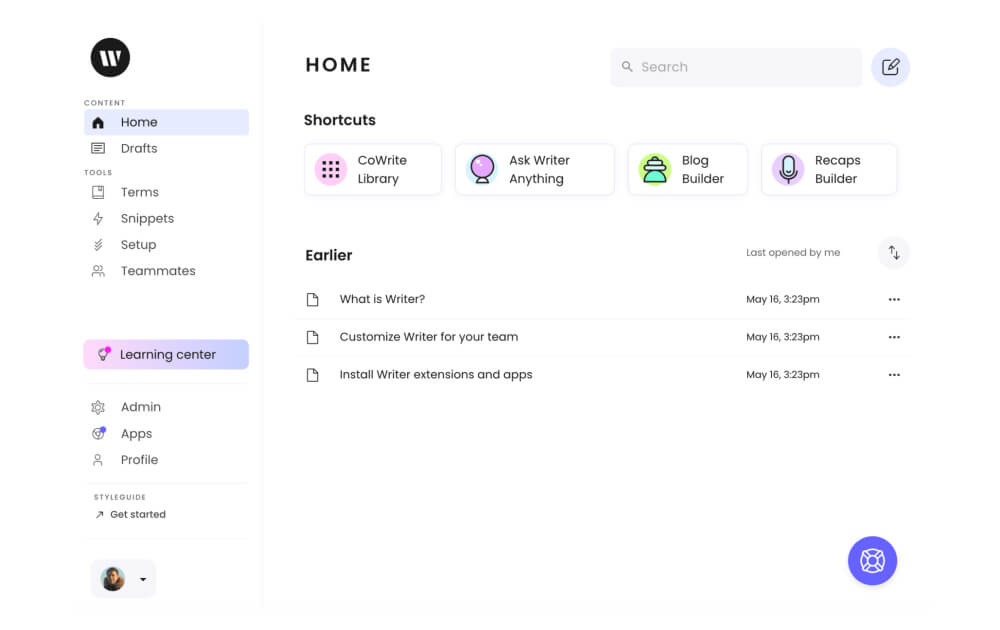The height and width of the screenshot is (630, 1000).
Task: Click the Setup checklist icon
Action: (98, 245)
